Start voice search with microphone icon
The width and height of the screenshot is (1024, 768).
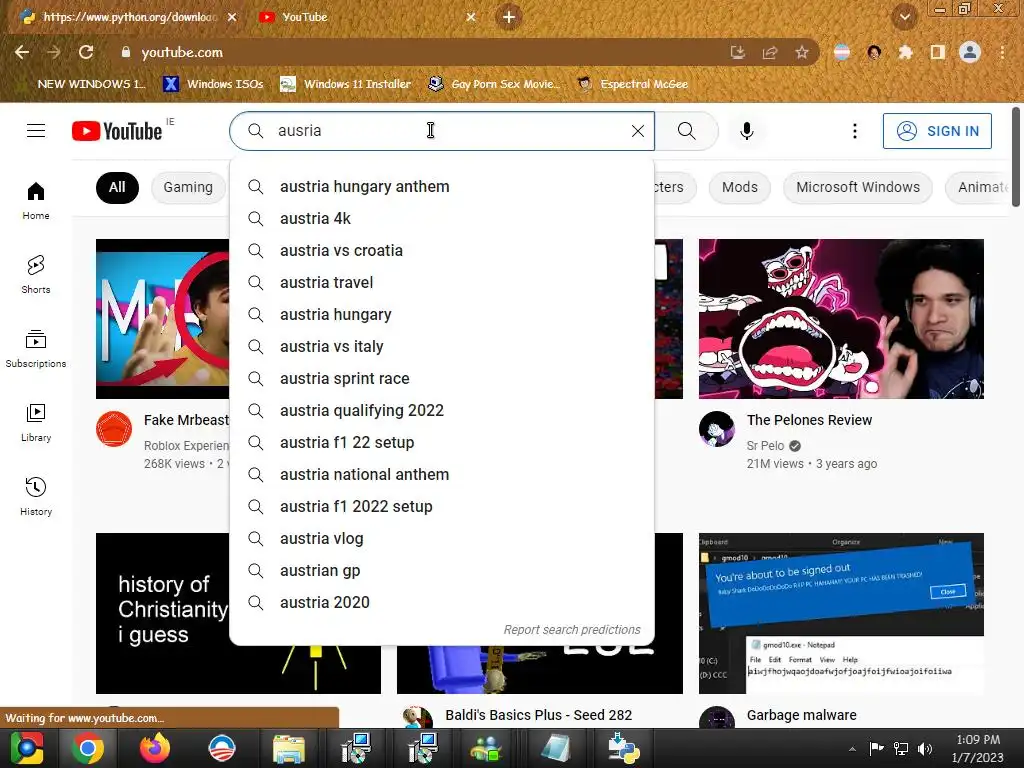pos(746,131)
